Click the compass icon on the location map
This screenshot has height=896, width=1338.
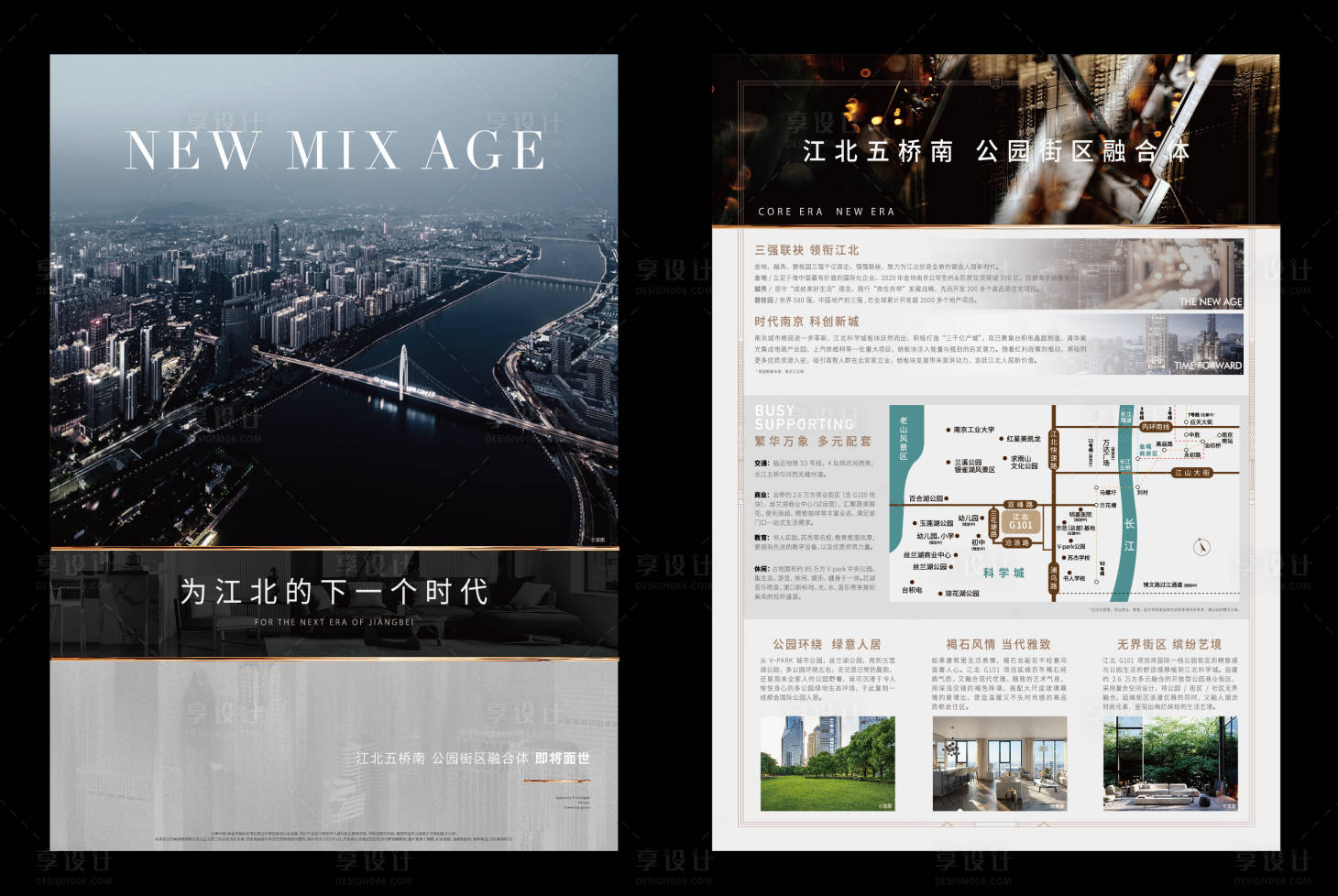1201,547
